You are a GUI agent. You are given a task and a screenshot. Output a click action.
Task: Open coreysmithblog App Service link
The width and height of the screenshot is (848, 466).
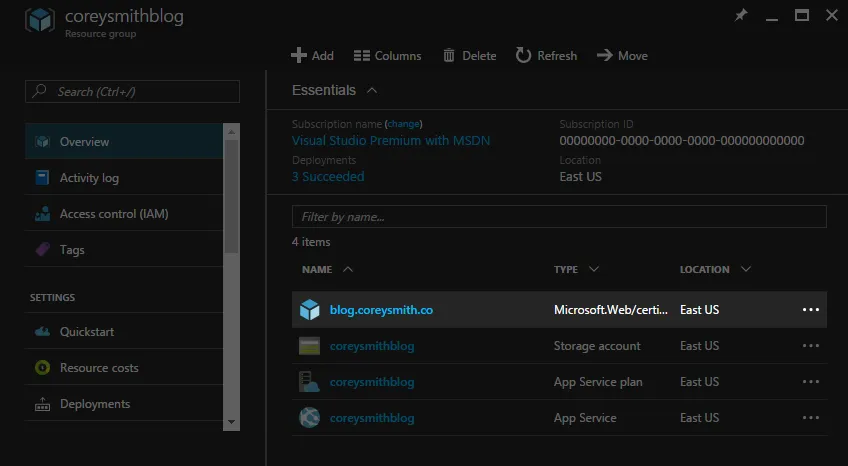click(x=372, y=418)
